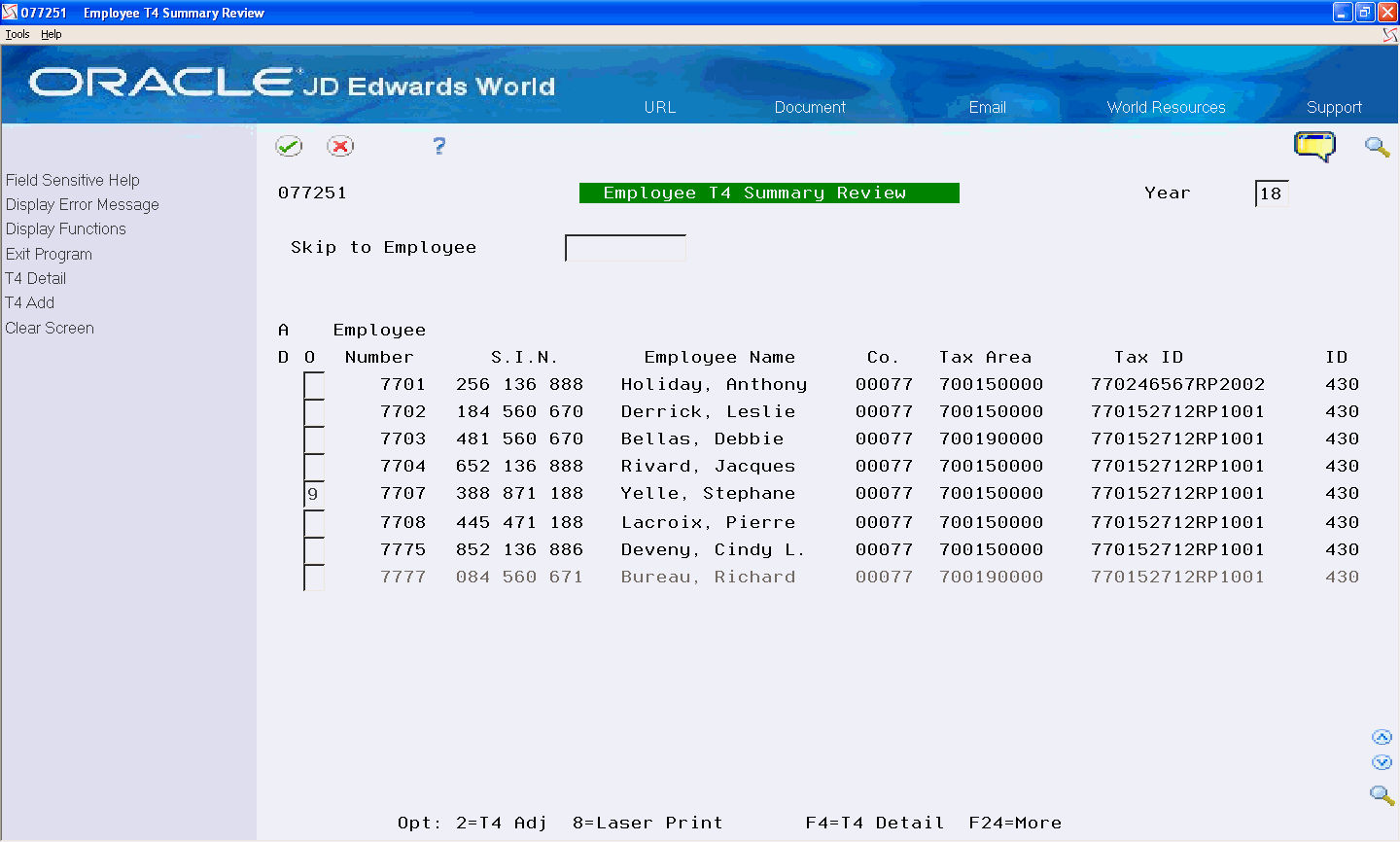Open the URL link in header
Screen dimensions: 1400x842
tap(660, 107)
